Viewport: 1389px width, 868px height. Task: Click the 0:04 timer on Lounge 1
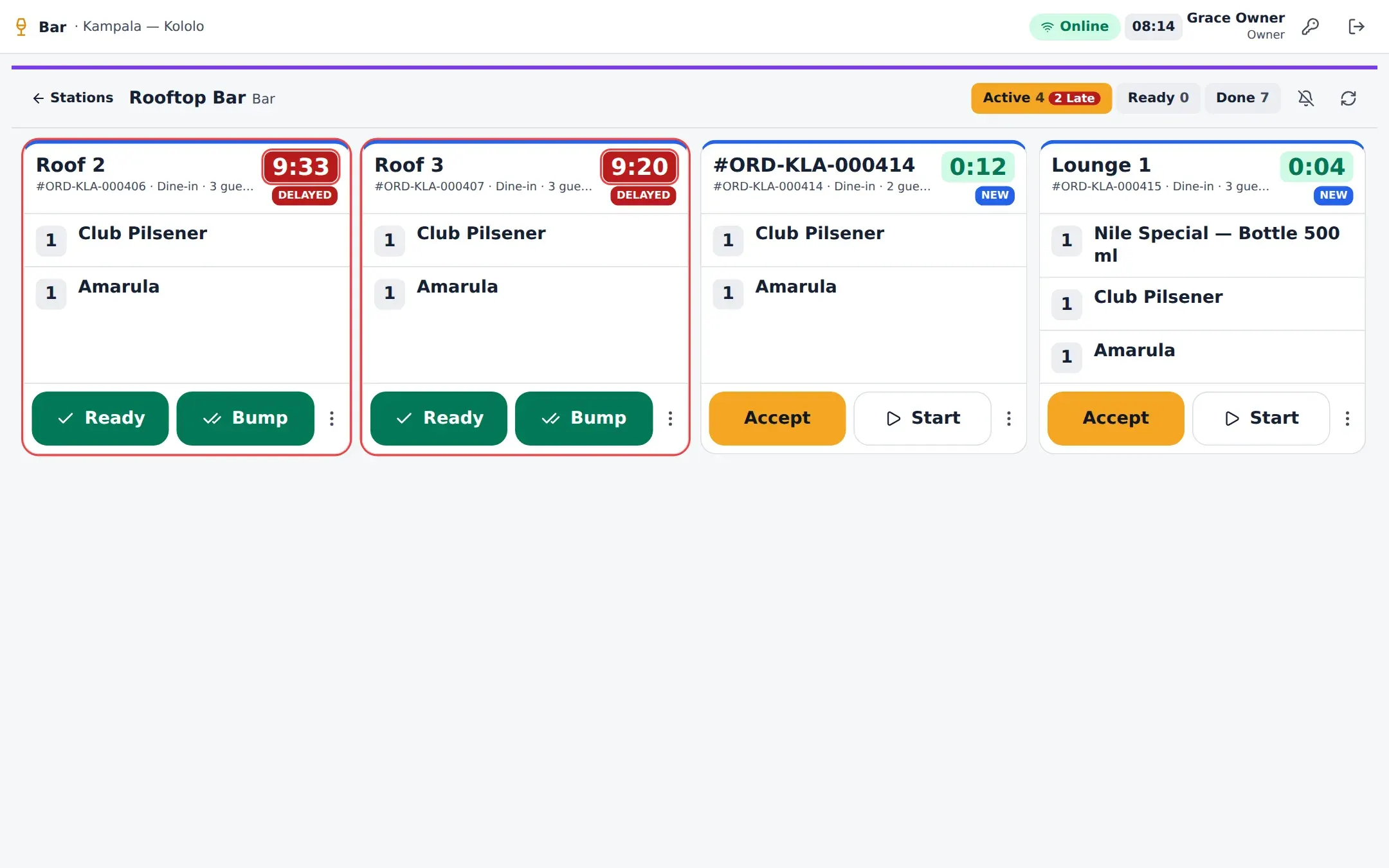click(1316, 167)
